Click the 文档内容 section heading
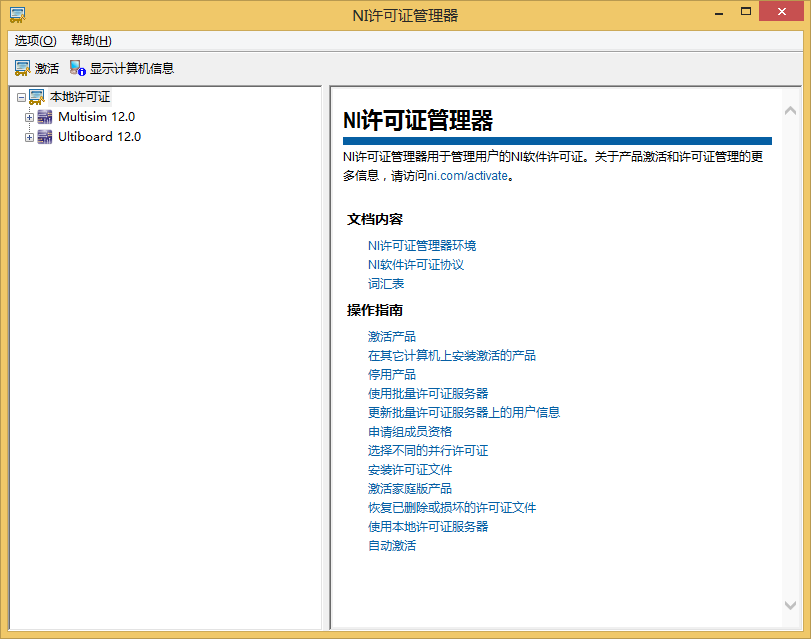 tap(374, 220)
